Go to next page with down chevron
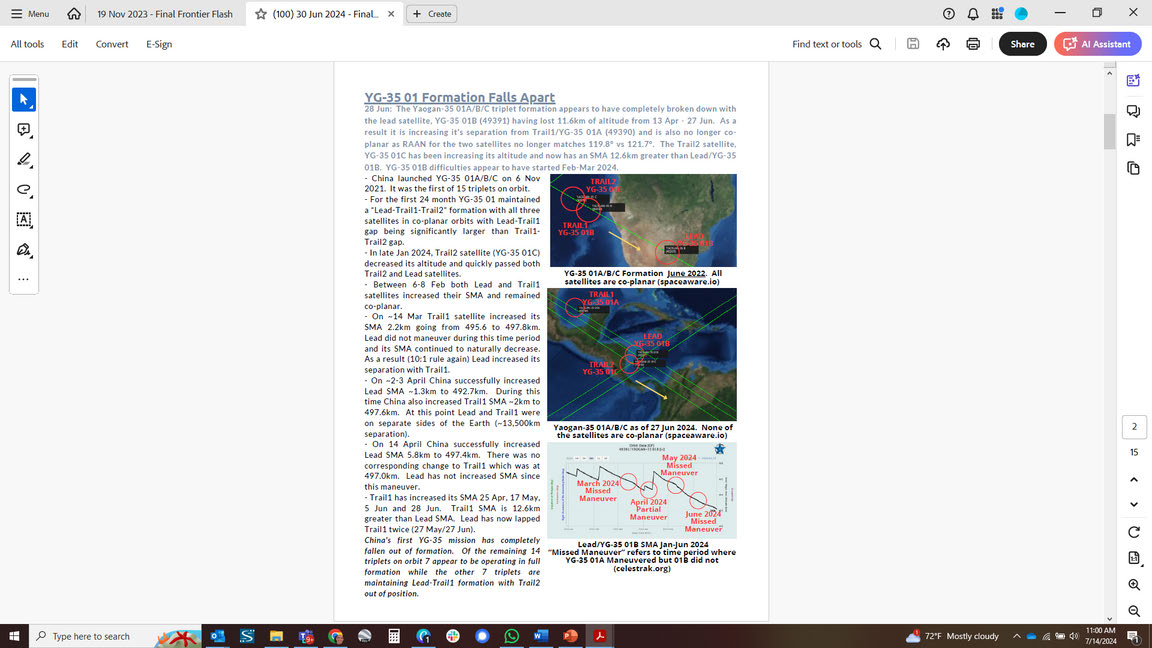Image resolution: width=1152 pixels, height=648 pixels. [1134, 505]
